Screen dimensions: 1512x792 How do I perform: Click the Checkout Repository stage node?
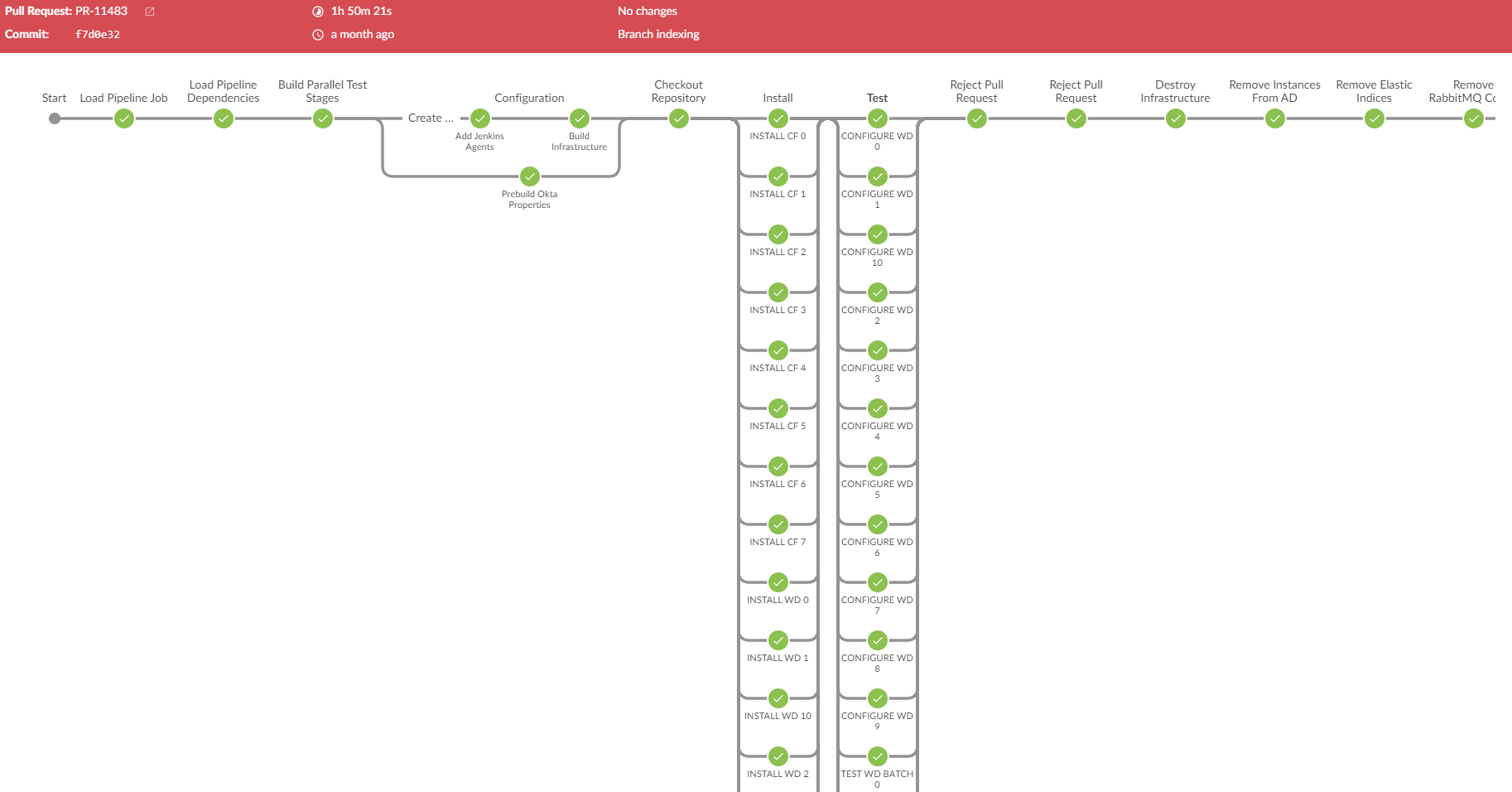pyautogui.click(x=679, y=118)
